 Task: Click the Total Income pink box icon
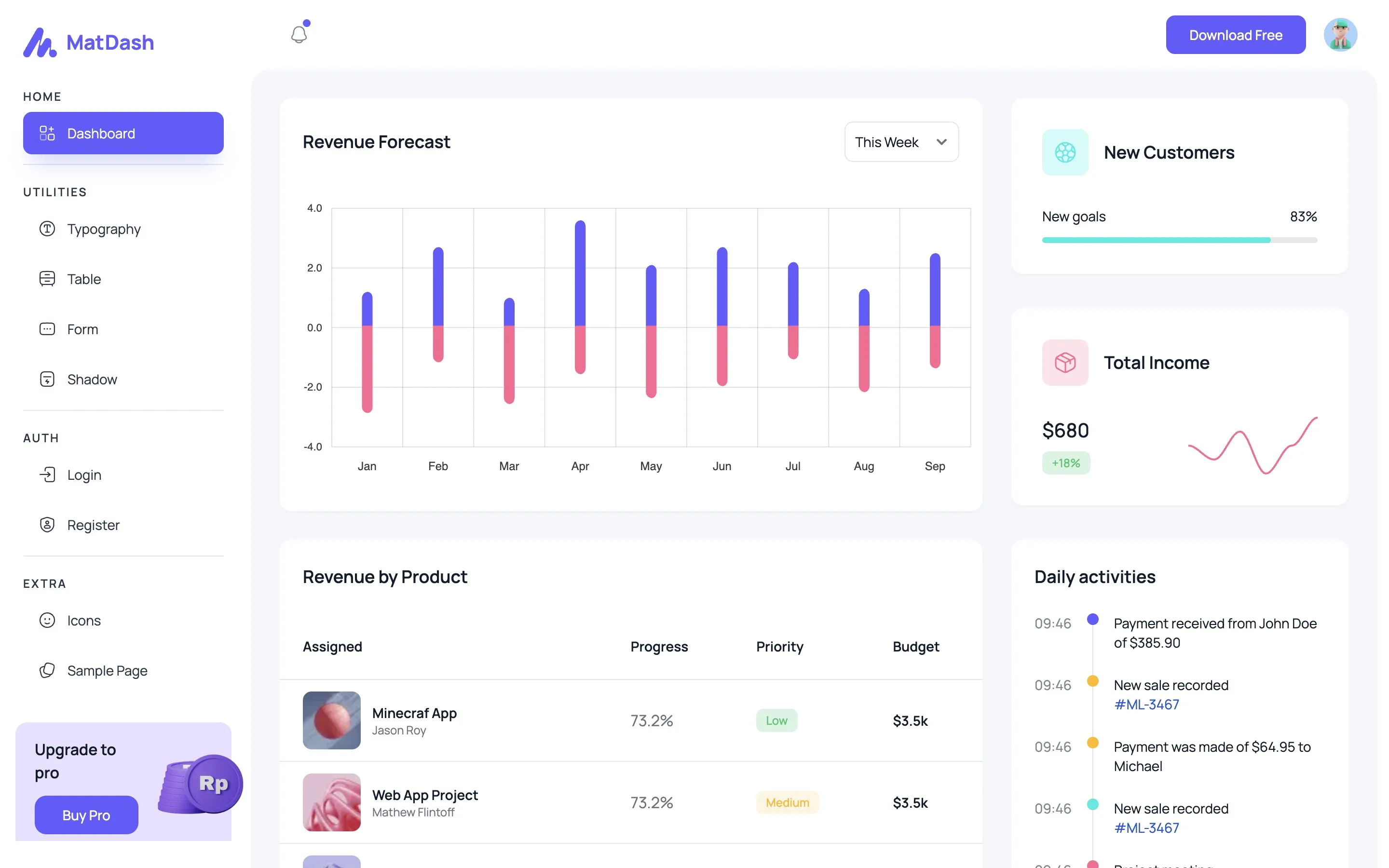(1065, 362)
